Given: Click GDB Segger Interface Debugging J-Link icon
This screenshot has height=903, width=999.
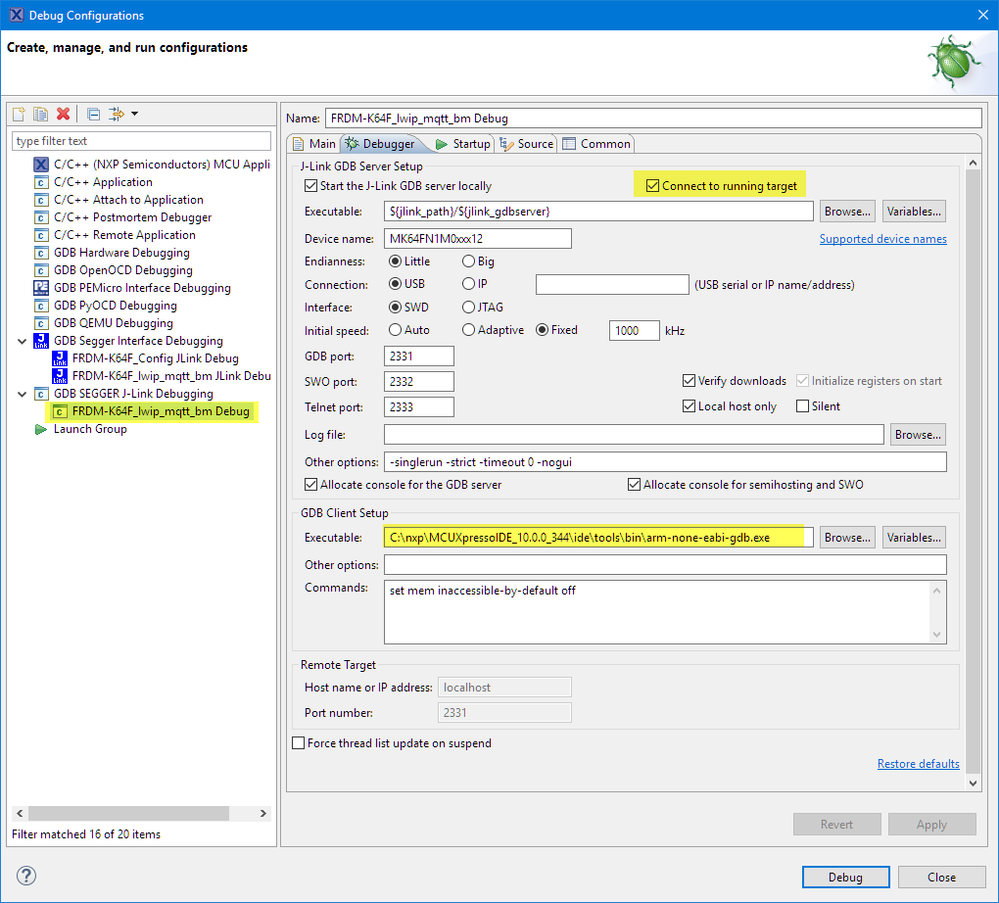Looking at the screenshot, I should pyautogui.click(x=41, y=341).
